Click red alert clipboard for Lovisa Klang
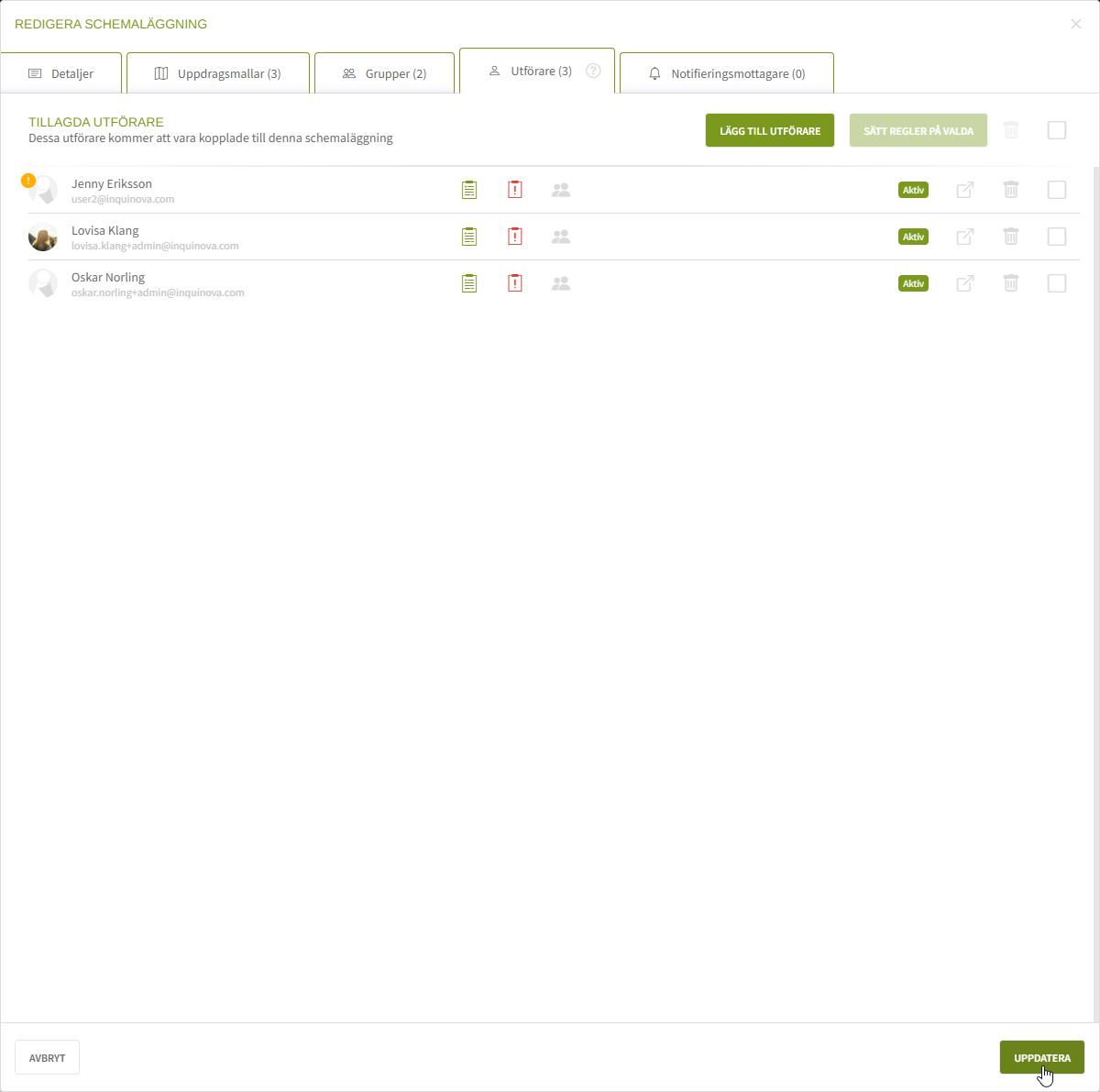The image size is (1100, 1092). (515, 237)
